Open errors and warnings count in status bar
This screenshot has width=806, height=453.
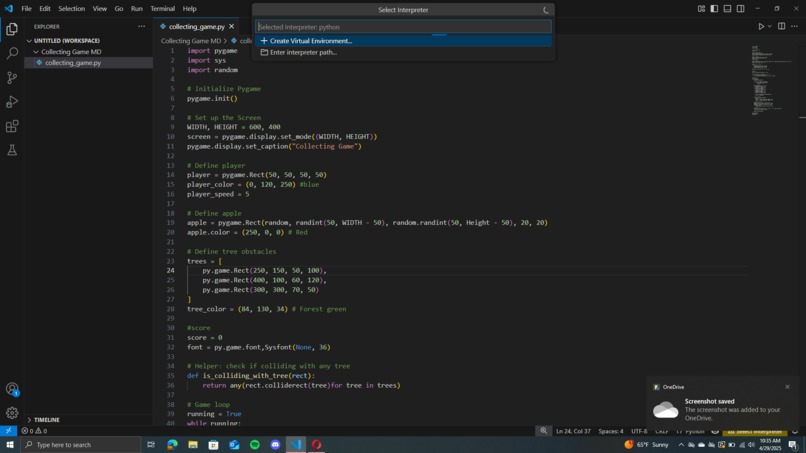34,431
